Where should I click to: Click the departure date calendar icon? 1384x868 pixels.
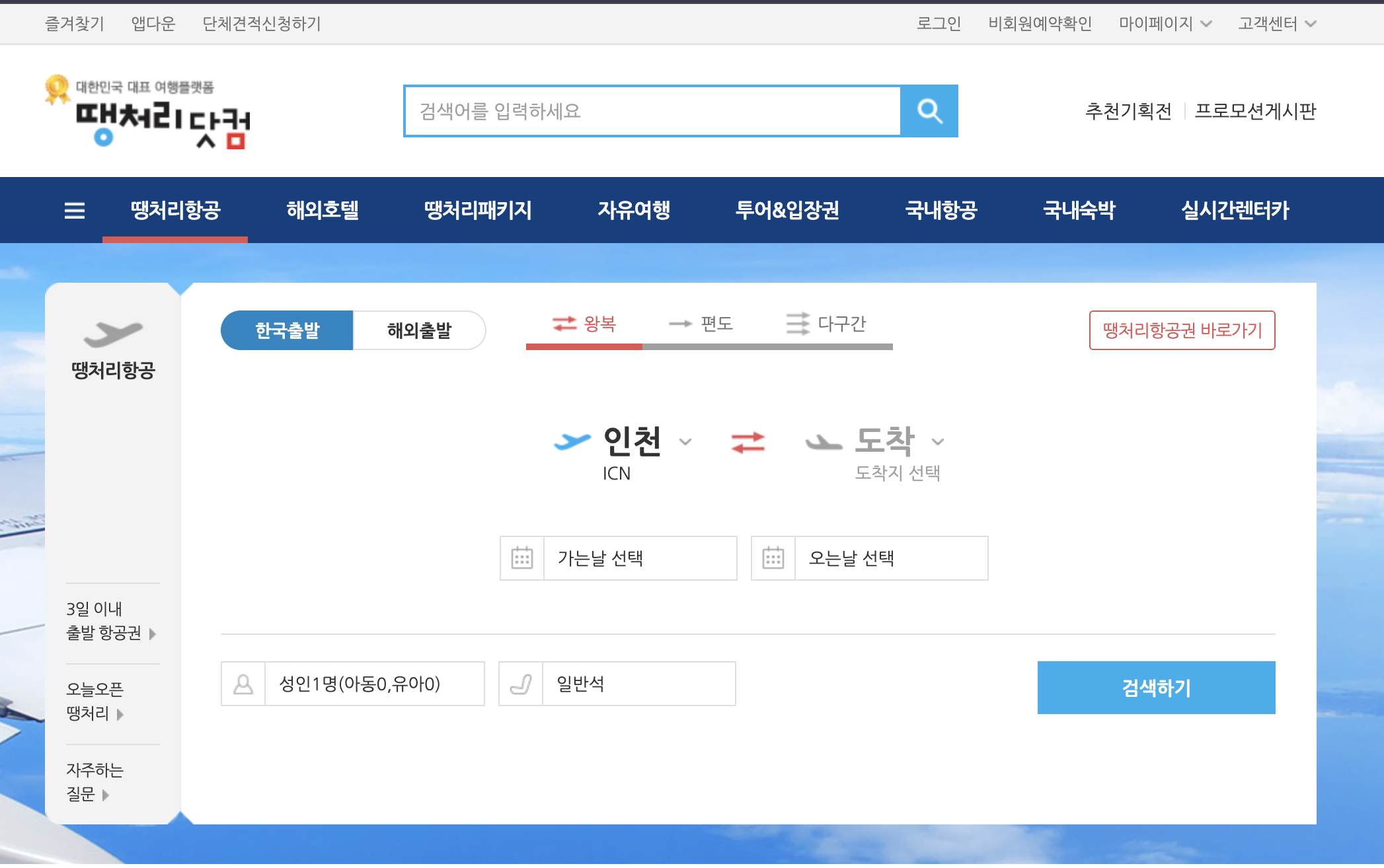tap(522, 558)
